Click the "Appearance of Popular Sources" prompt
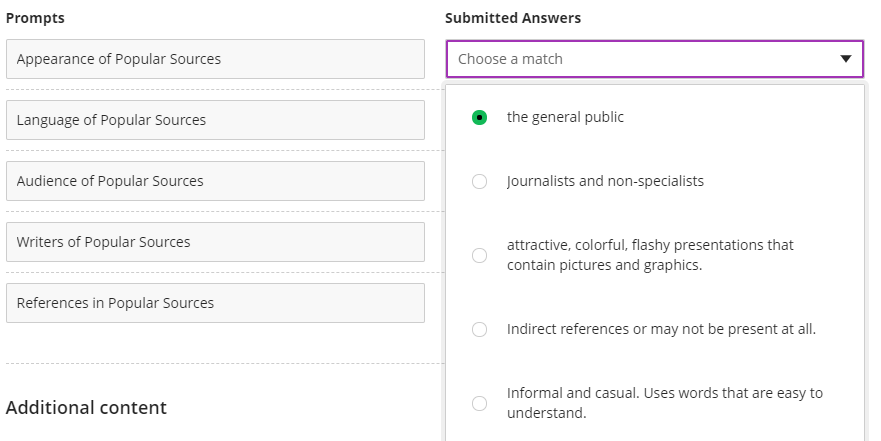The image size is (881, 441). point(215,59)
